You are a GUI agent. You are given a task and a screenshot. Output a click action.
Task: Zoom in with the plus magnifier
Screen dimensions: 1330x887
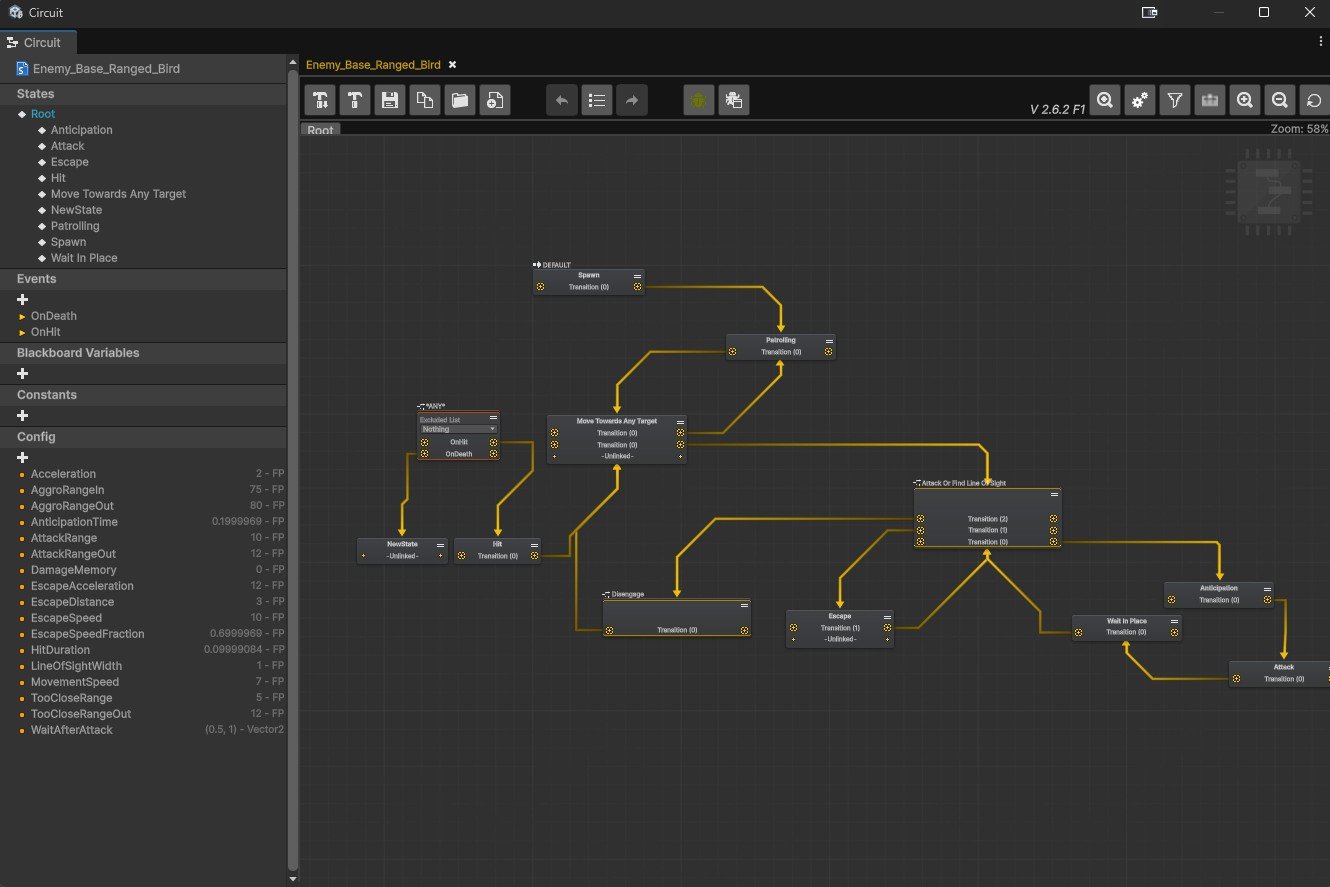(x=1245, y=100)
